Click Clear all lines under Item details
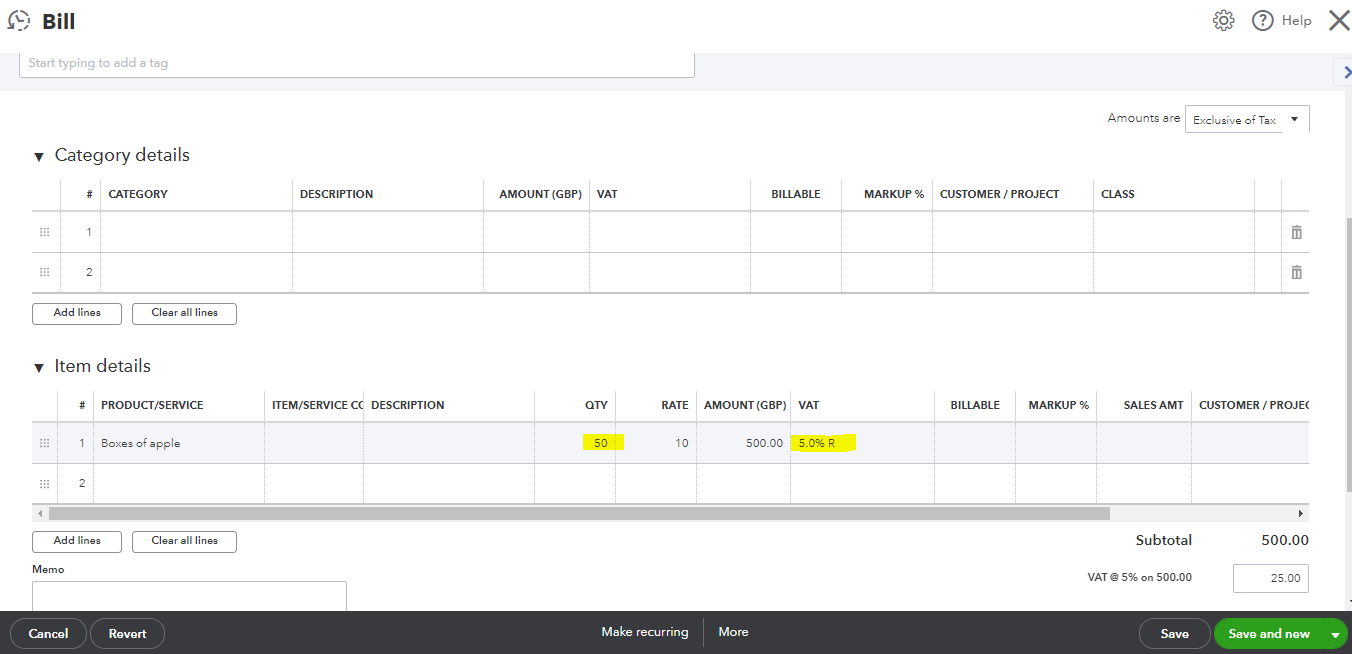The width and height of the screenshot is (1352, 654). click(184, 541)
